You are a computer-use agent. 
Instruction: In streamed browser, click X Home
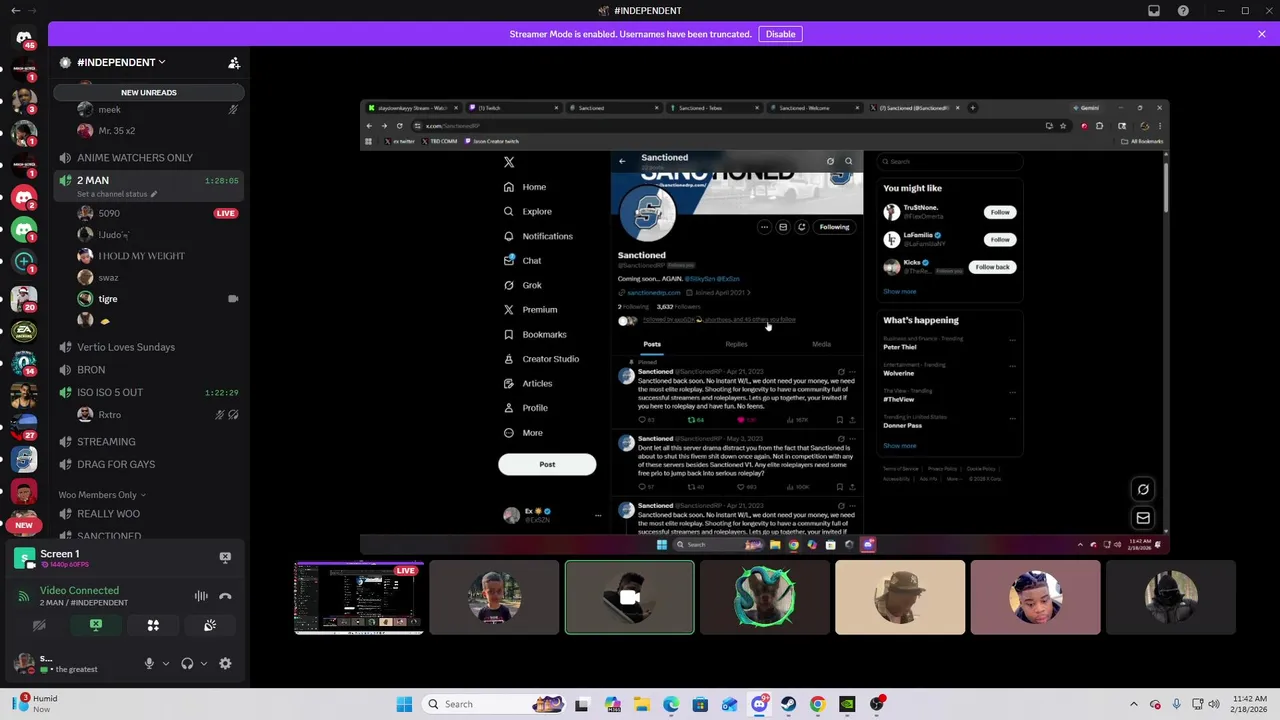point(526,187)
